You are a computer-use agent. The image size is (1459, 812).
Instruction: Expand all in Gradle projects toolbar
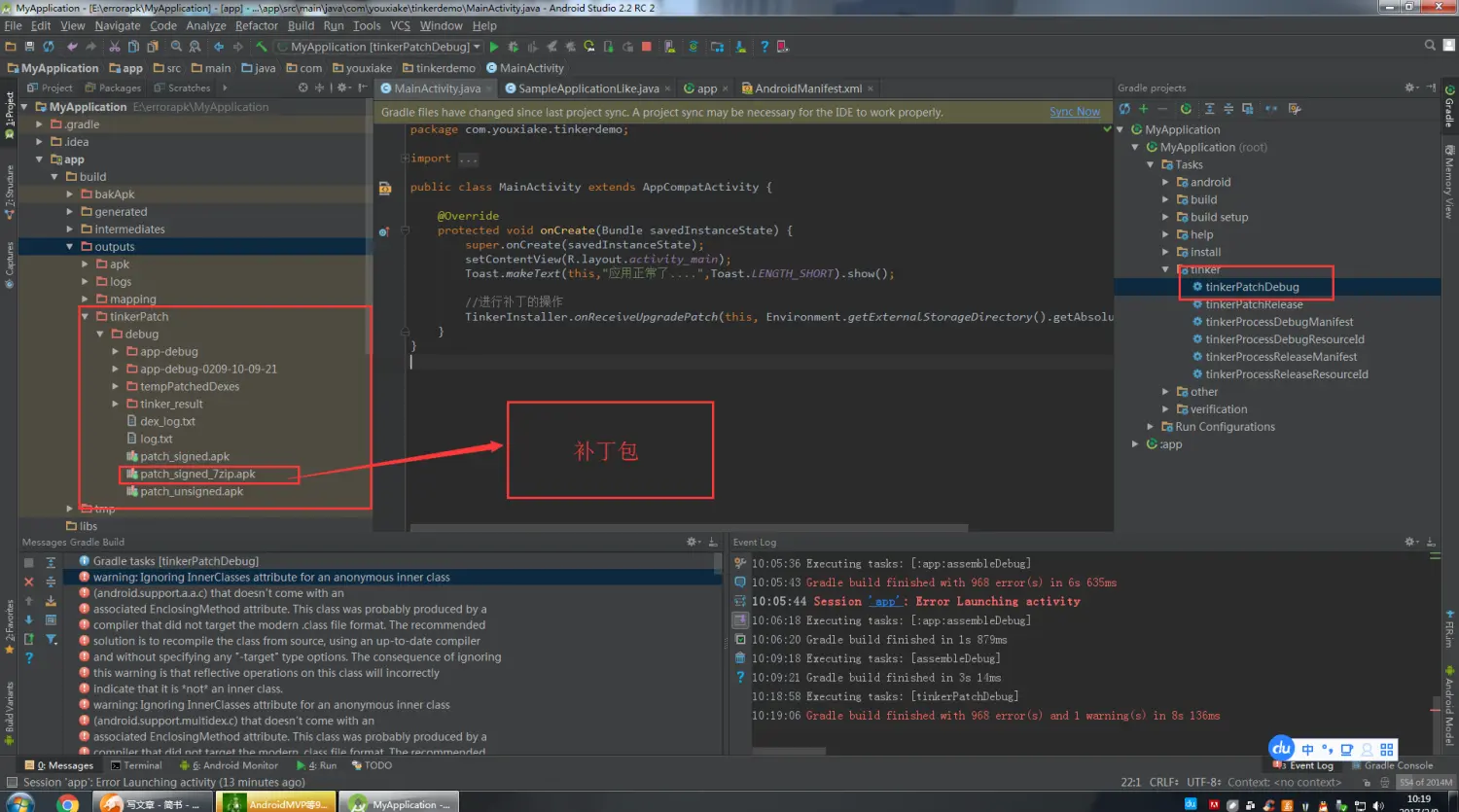(1209, 109)
